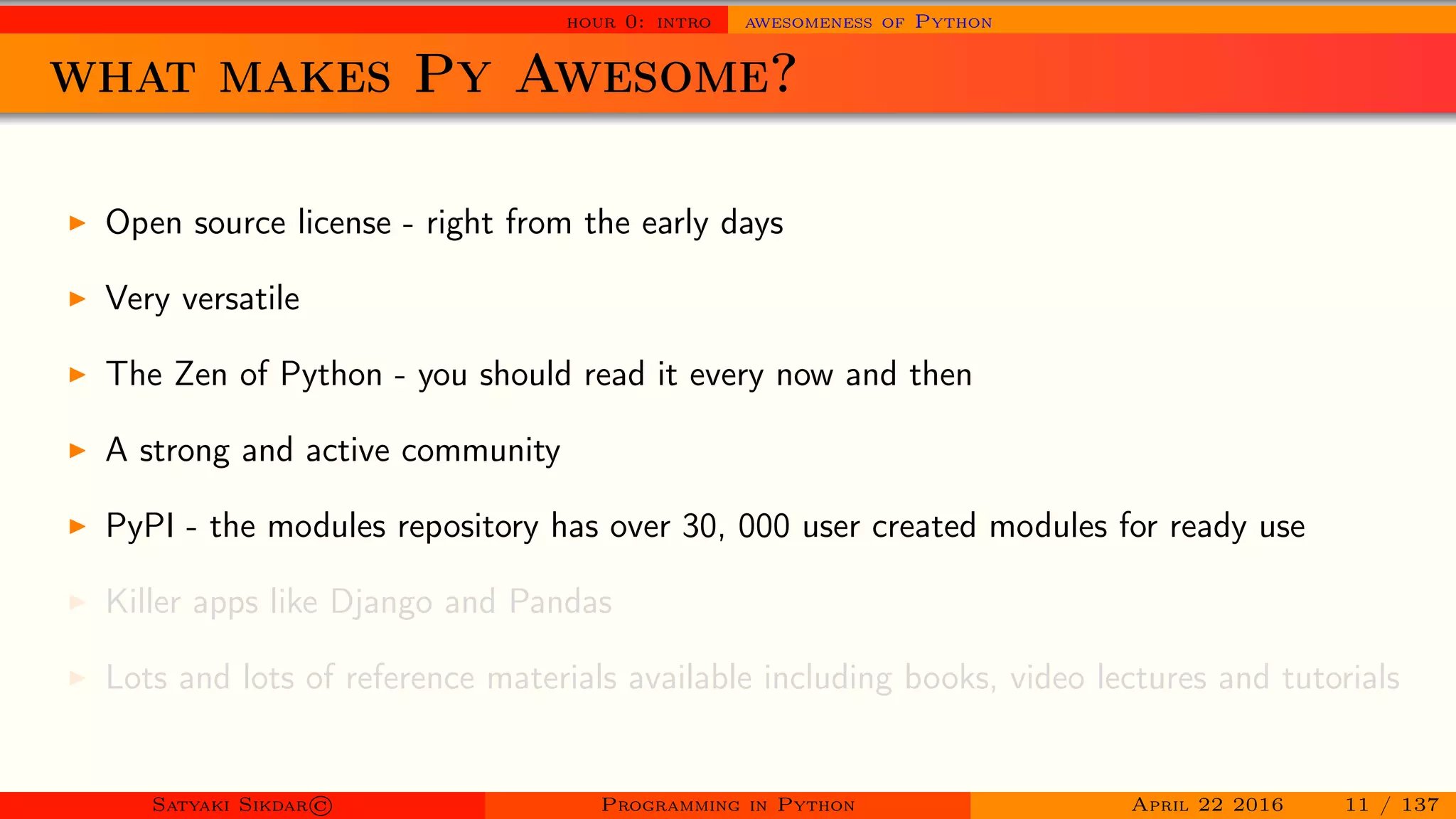Screen dimensions: 1456x819
Task: Click the footer date 'April 22 2016'
Action: click(1207, 805)
